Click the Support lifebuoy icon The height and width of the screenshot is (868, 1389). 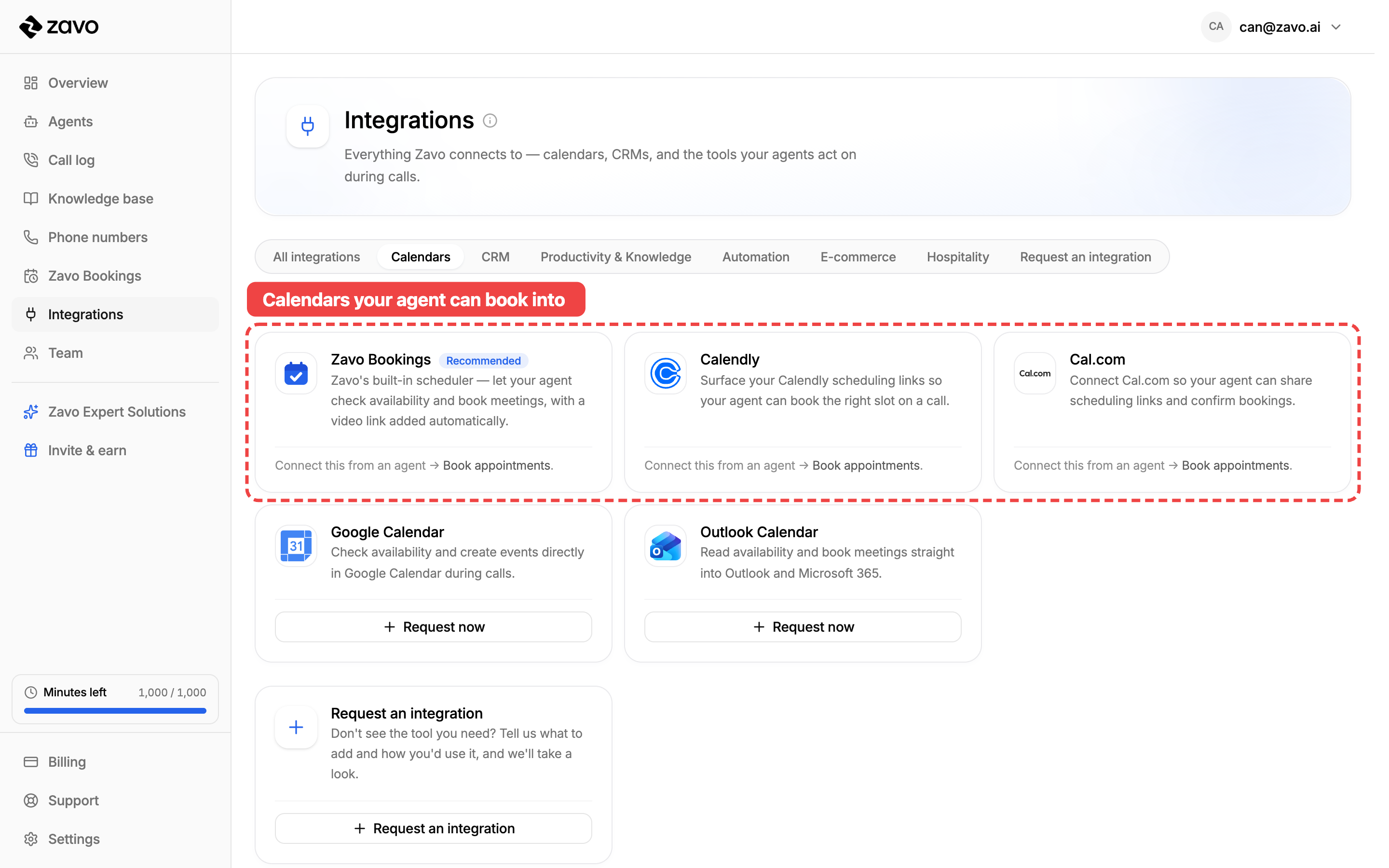[31, 800]
